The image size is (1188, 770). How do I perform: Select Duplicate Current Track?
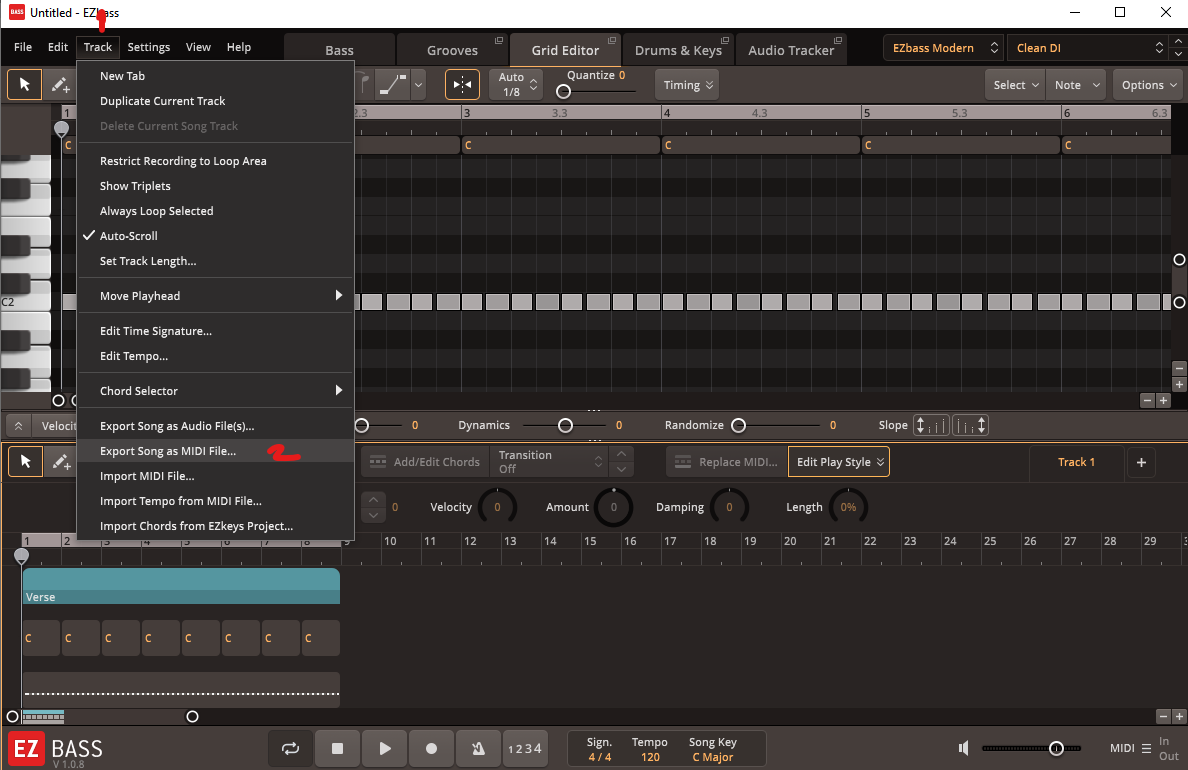point(215,101)
